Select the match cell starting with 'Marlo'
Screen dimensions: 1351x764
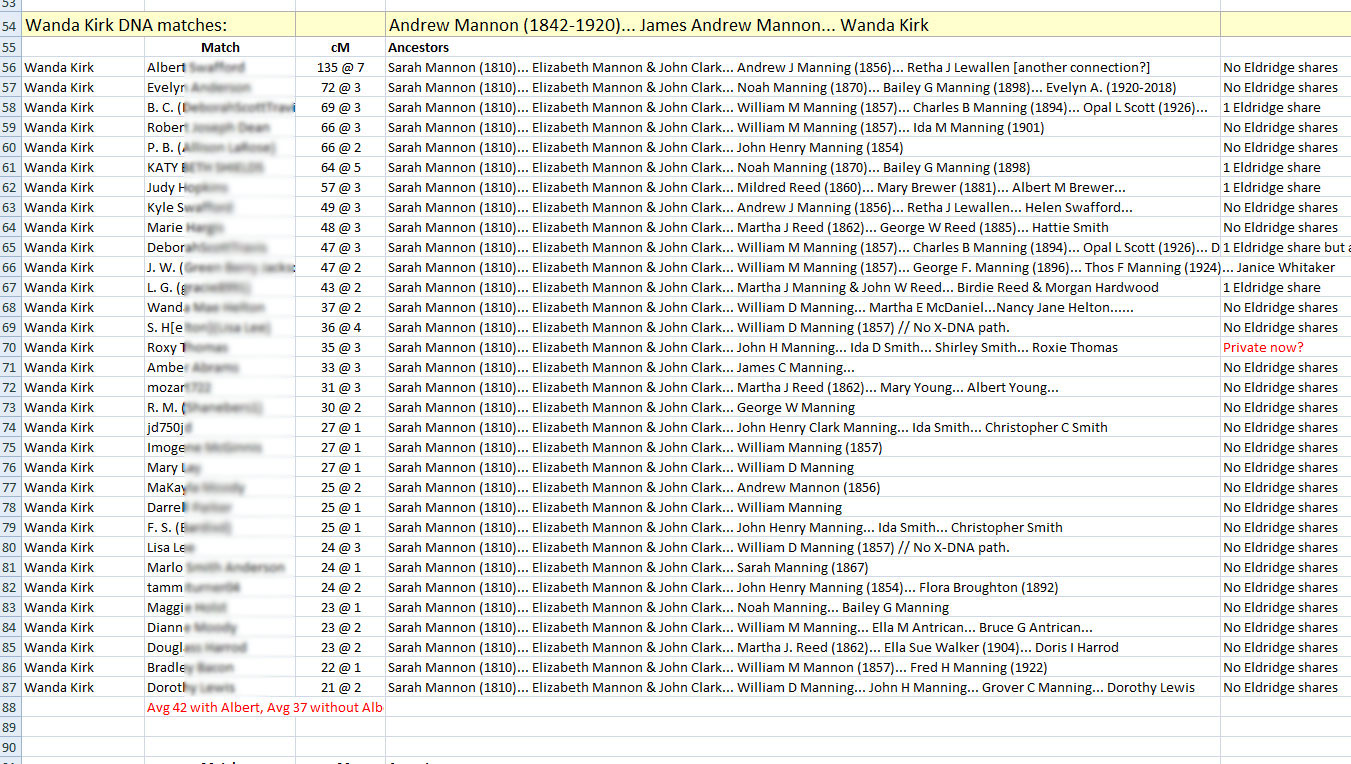pos(220,567)
